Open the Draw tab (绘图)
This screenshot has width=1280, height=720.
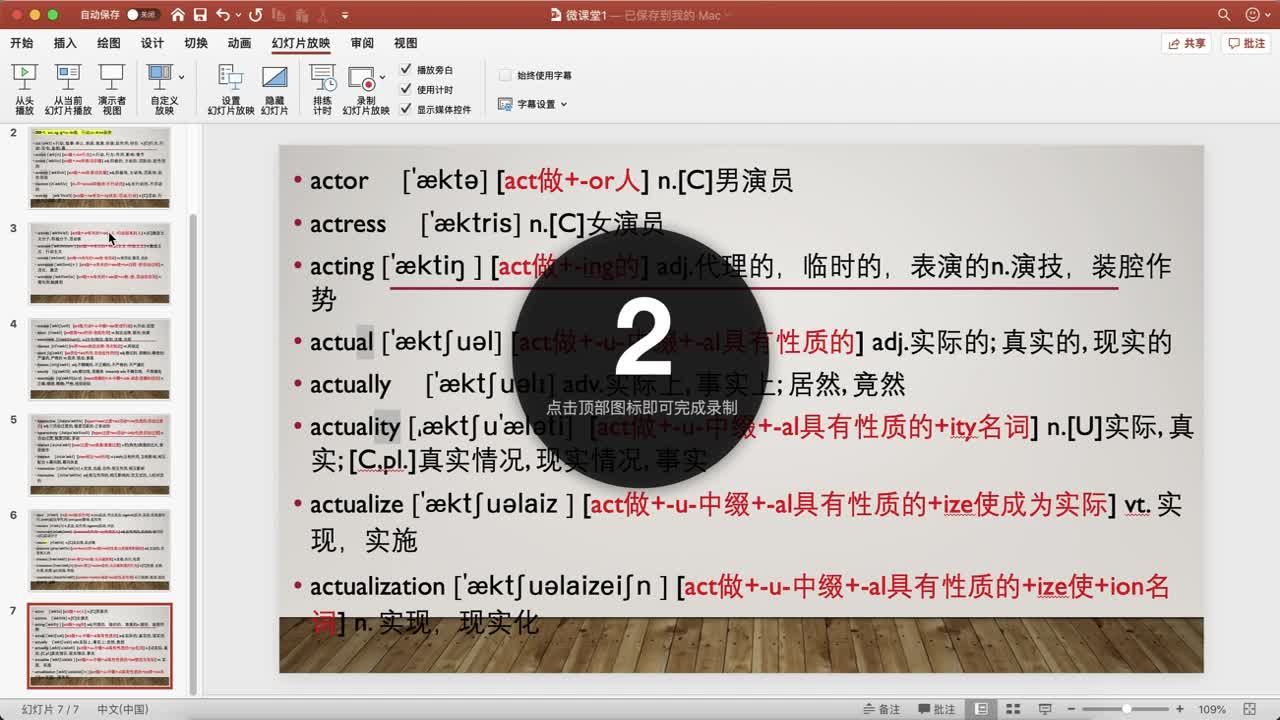click(109, 43)
